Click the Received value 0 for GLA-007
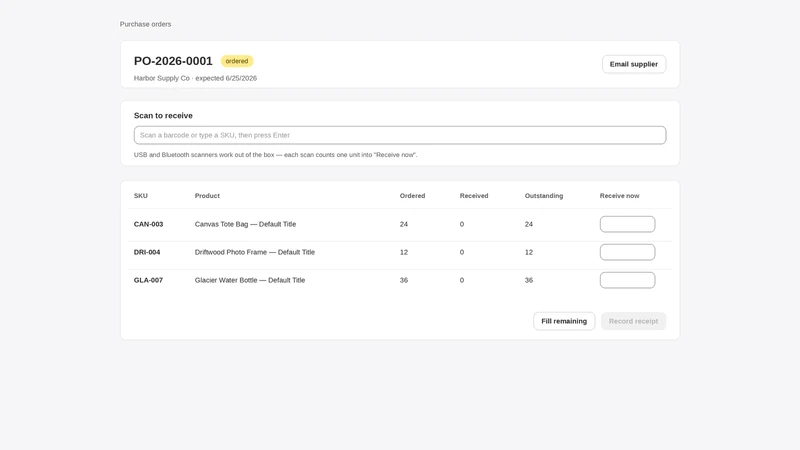 pyautogui.click(x=462, y=280)
